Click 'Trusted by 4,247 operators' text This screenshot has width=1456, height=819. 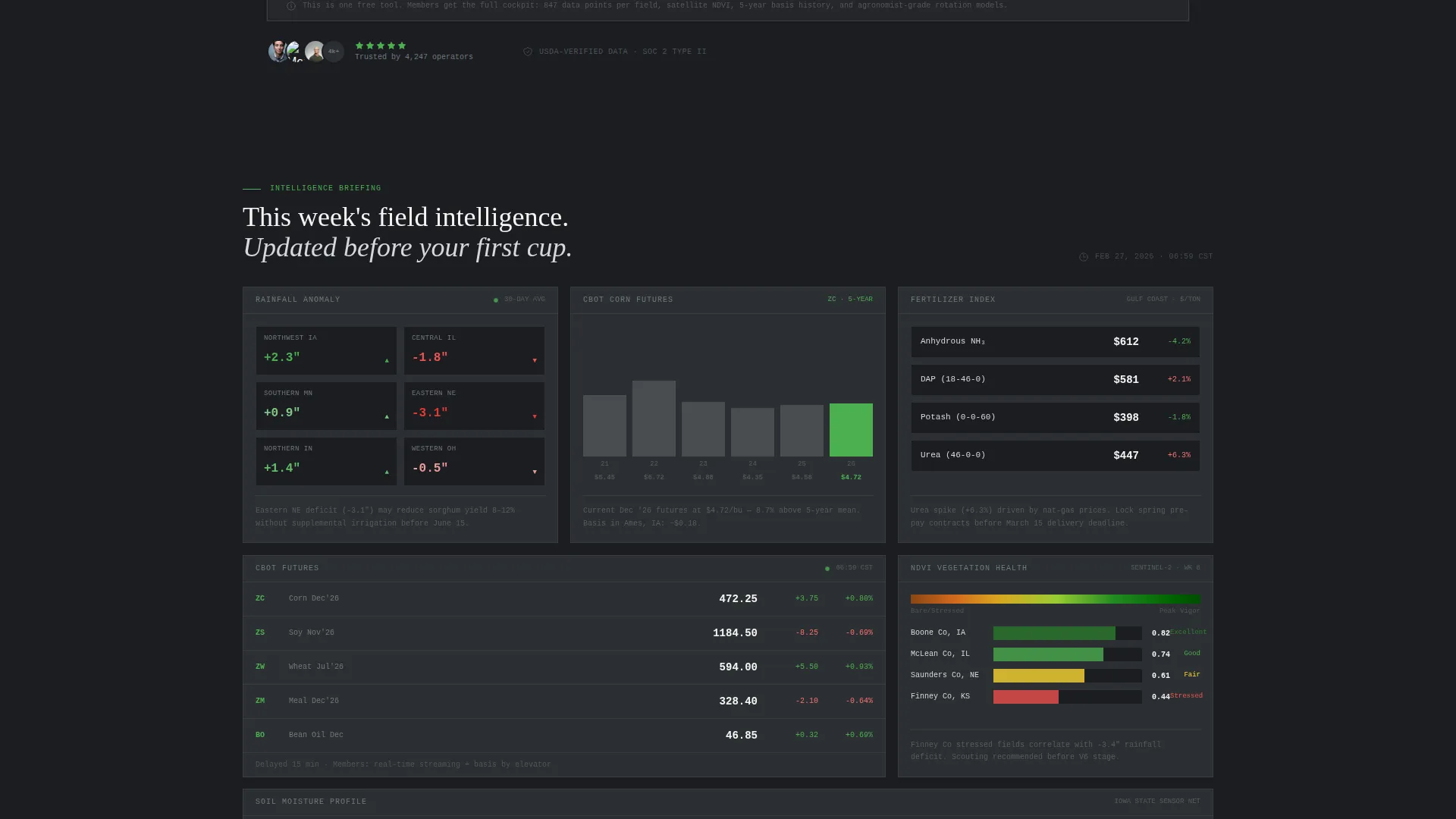point(414,57)
